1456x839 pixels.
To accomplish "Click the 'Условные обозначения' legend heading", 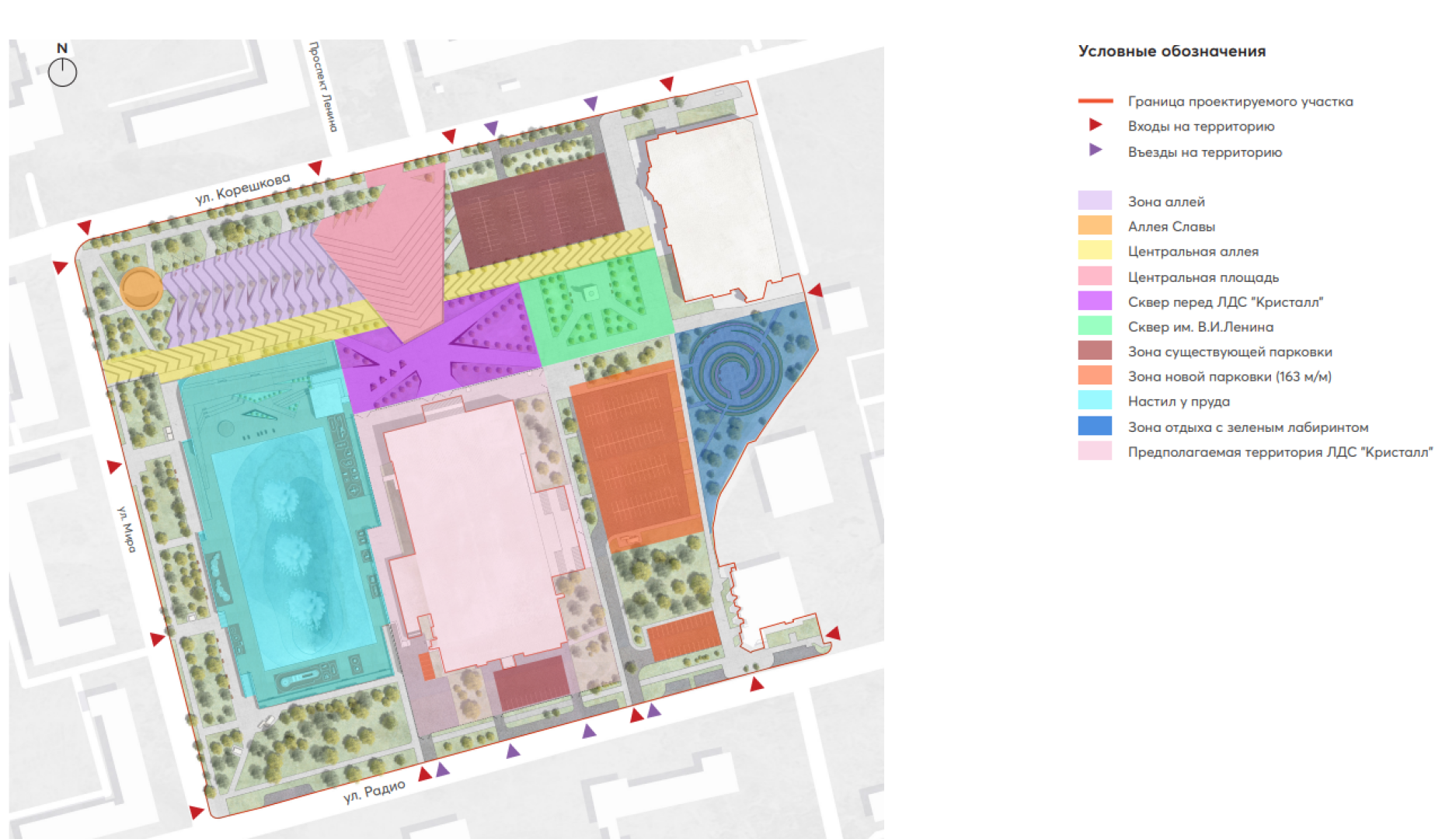I will [1172, 51].
